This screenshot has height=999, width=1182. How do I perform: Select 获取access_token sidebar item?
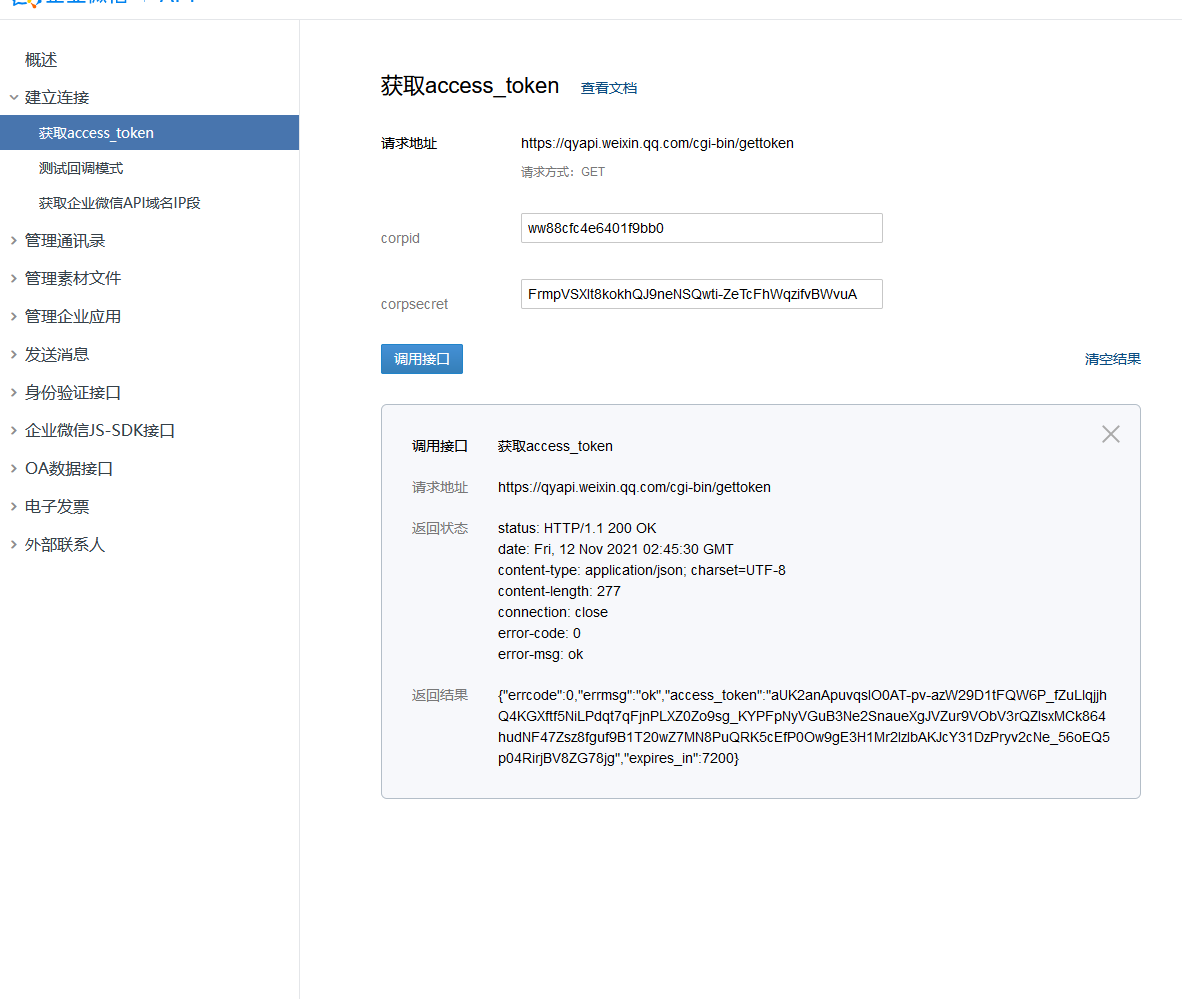coord(96,133)
